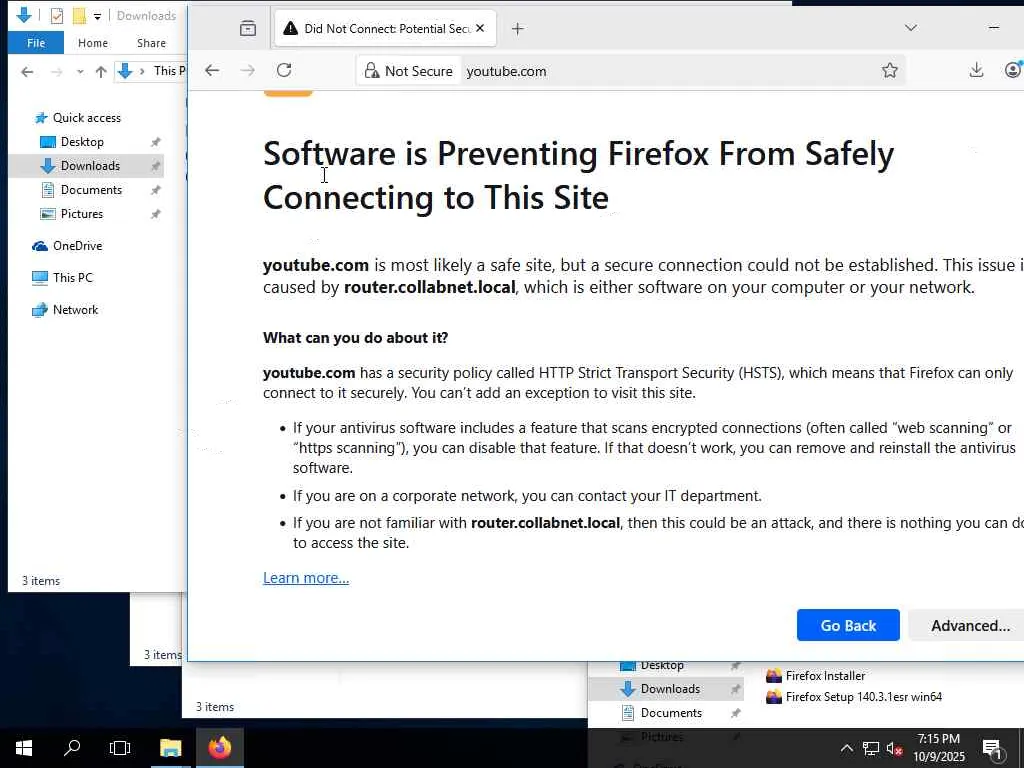Unpin Desktop using its pin icon
1024x768 pixels.
click(155, 142)
